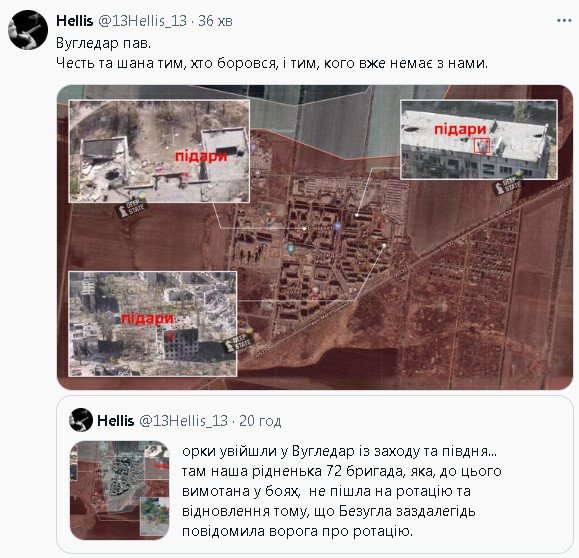579x558 pixels.
Task: Click DeepState logo on top-right inset photo
Action: 508,185
